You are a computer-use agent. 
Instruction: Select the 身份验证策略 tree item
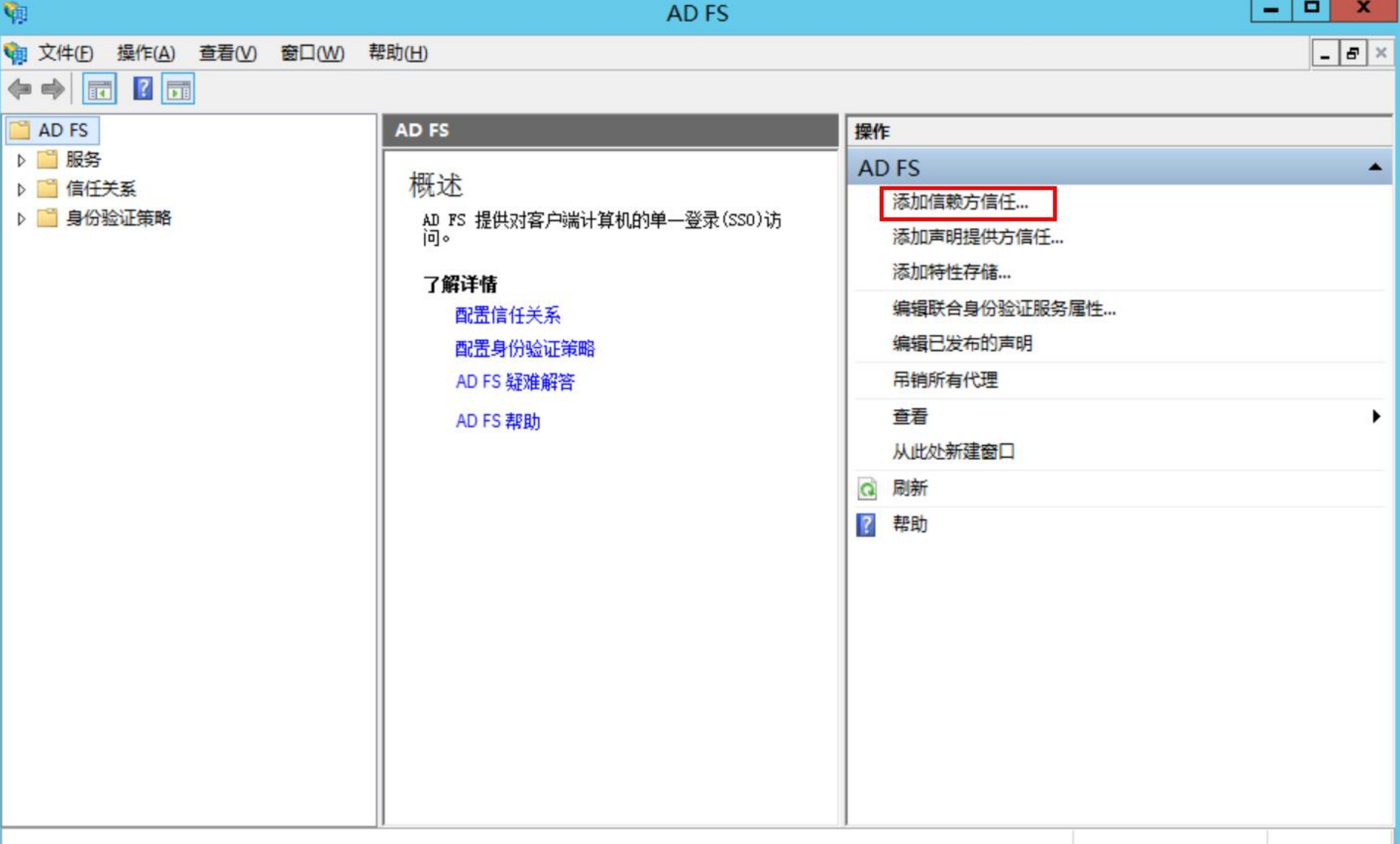tap(118, 217)
